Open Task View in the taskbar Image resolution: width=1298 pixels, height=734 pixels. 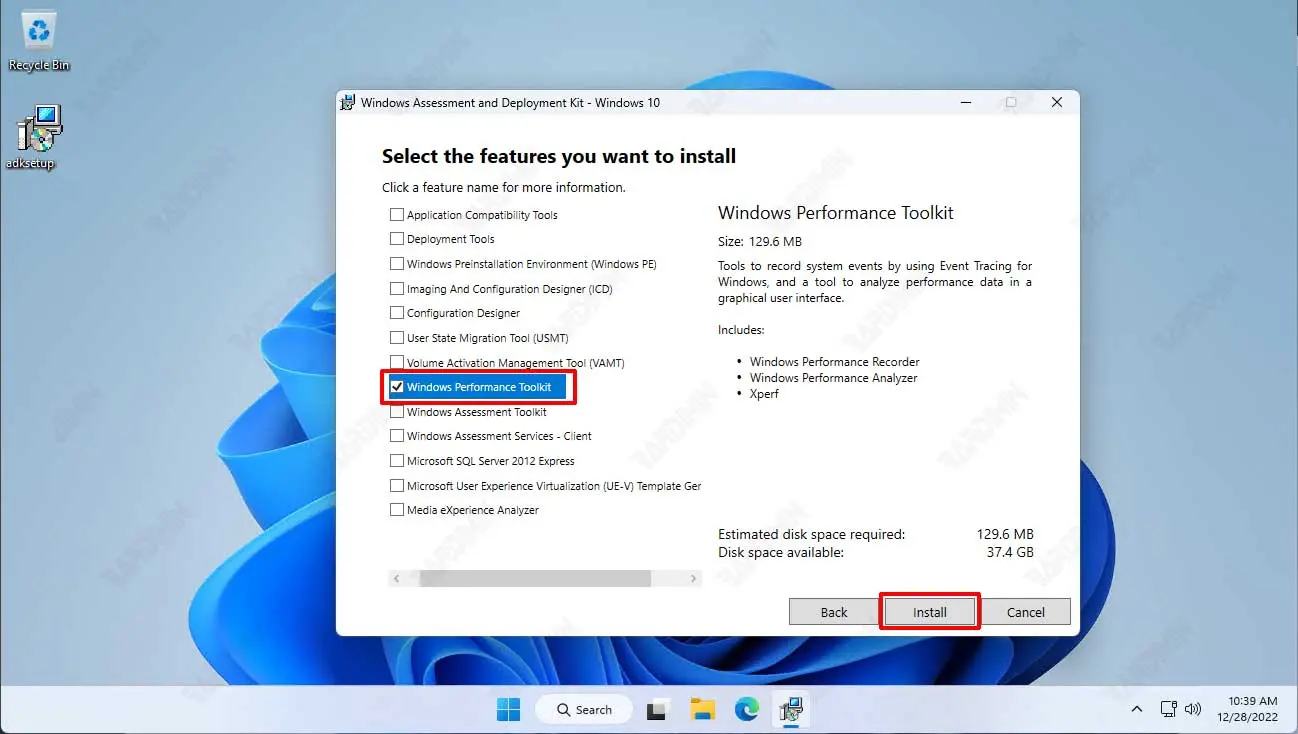[x=657, y=710]
